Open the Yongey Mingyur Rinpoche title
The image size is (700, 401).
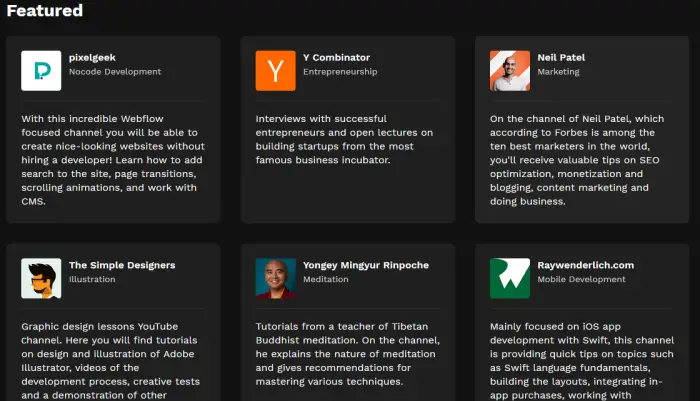(x=366, y=265)
